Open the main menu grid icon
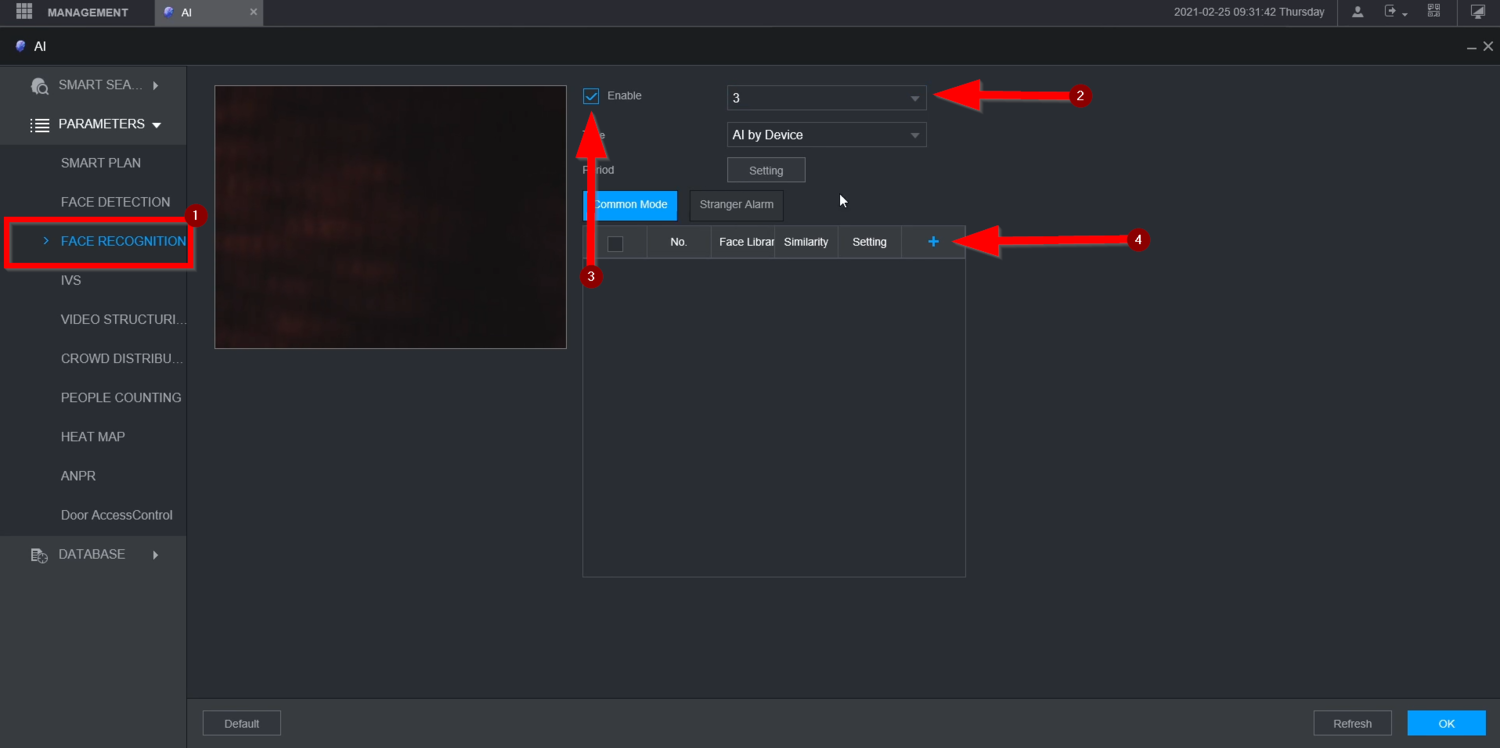 click(24, 12)
